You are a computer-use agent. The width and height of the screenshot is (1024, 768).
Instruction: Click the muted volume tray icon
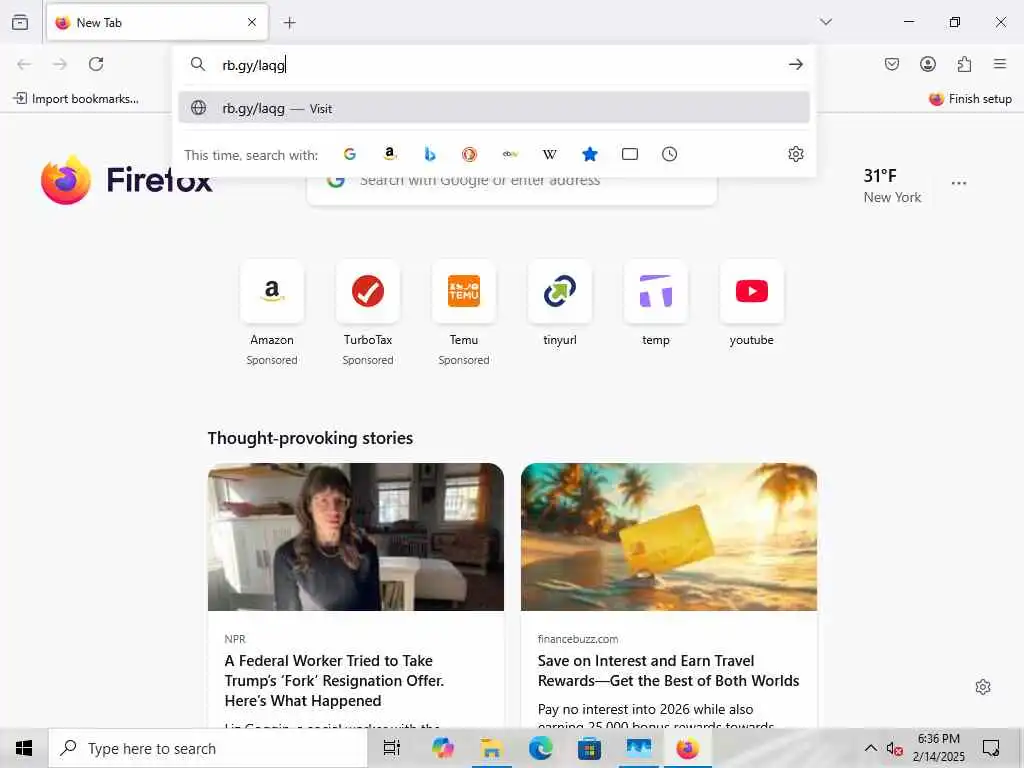pyautogui.click(x=894, y=749)
